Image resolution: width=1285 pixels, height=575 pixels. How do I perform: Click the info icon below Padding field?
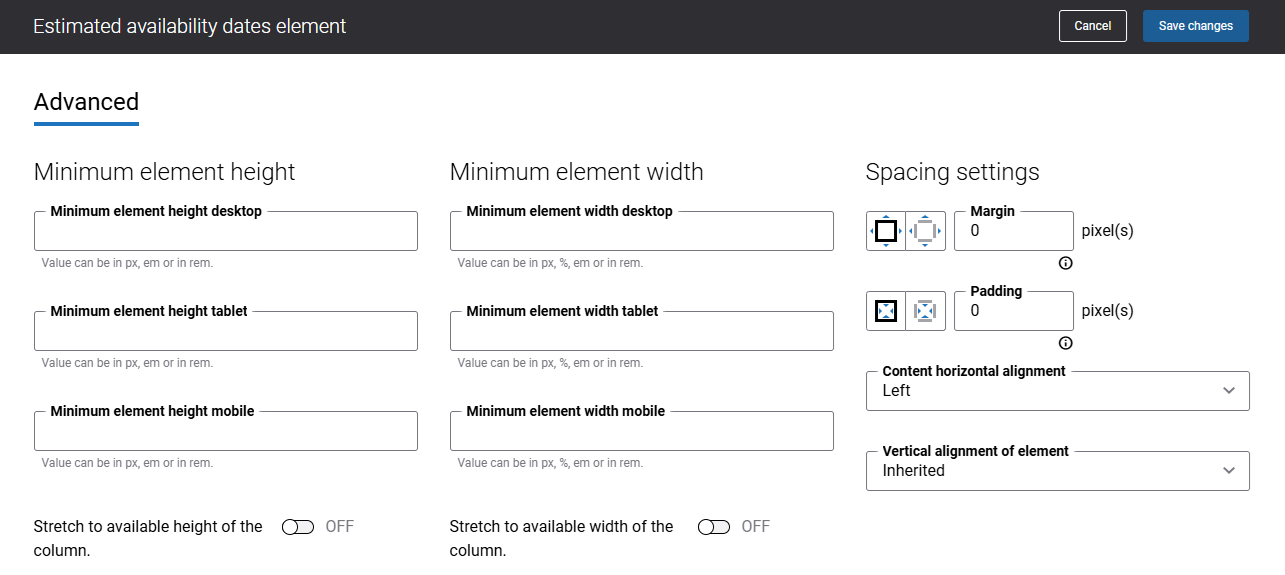(1065, 343)
